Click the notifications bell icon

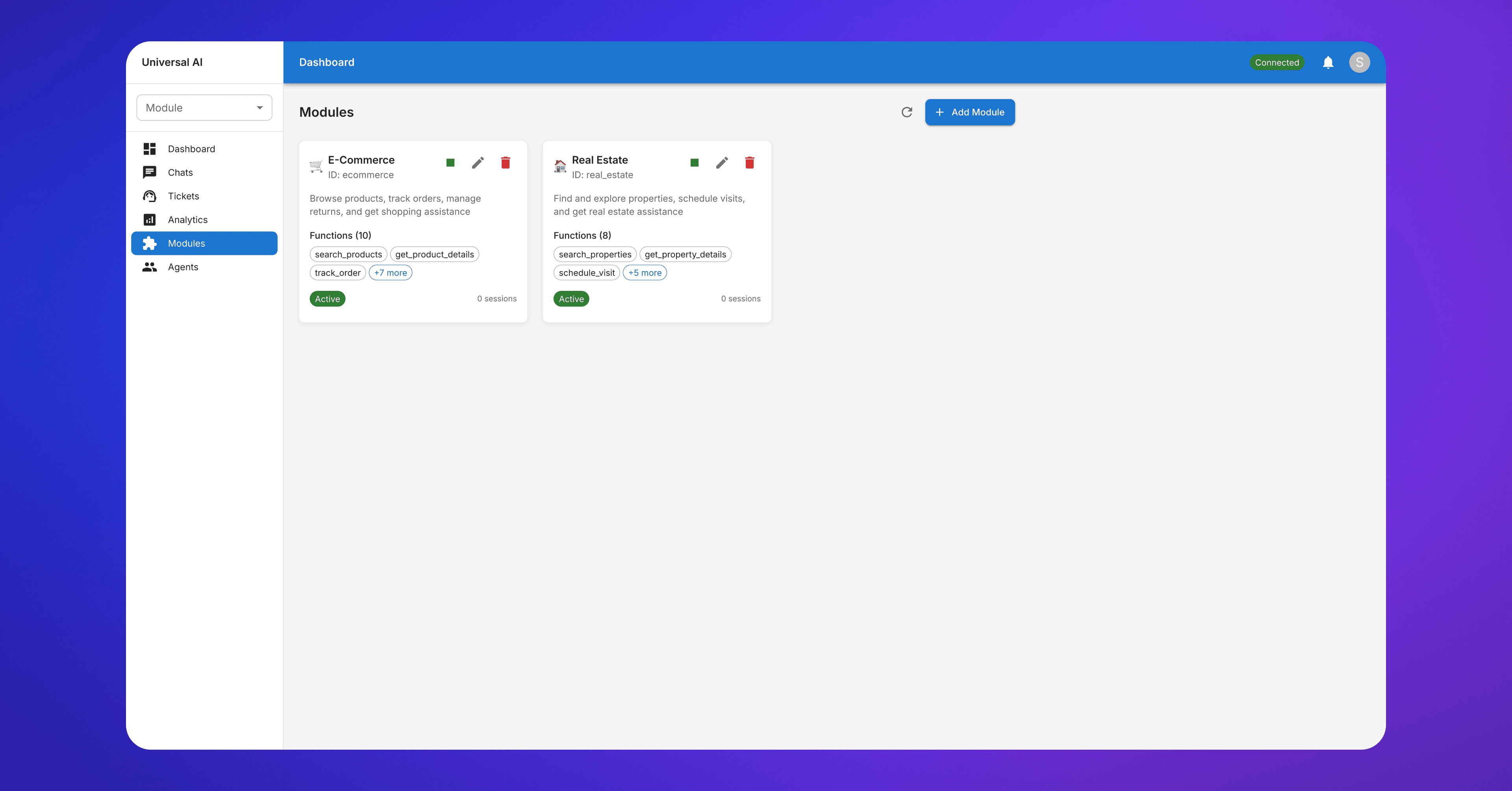[x=1328, y=62]
